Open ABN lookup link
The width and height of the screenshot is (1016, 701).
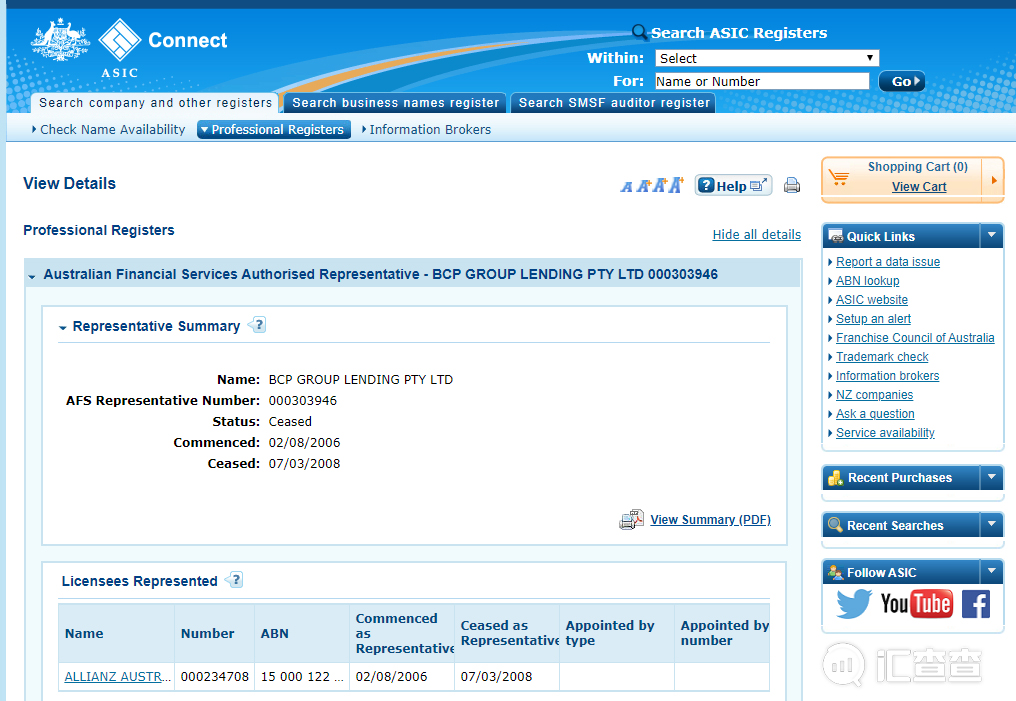coord(868,281)
